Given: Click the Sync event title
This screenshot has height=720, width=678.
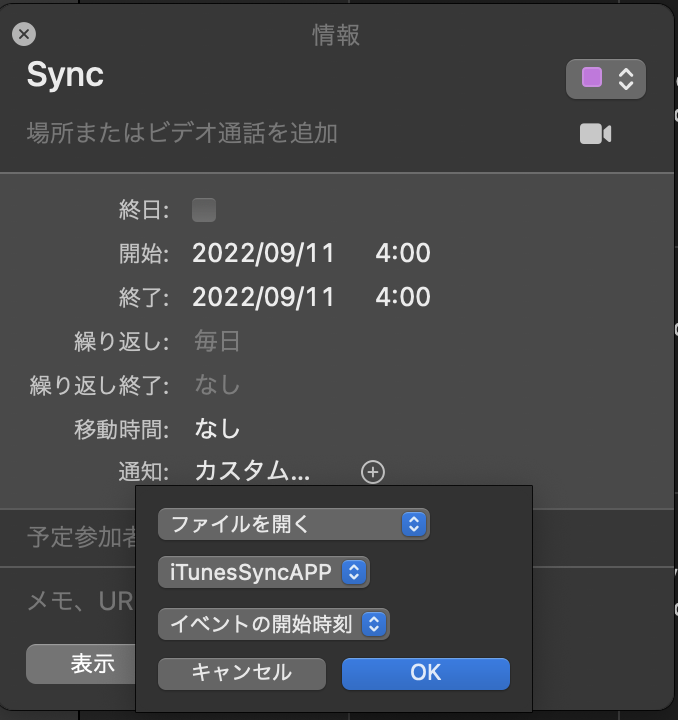Looking at the screenshot, I should tap(65, 76).
